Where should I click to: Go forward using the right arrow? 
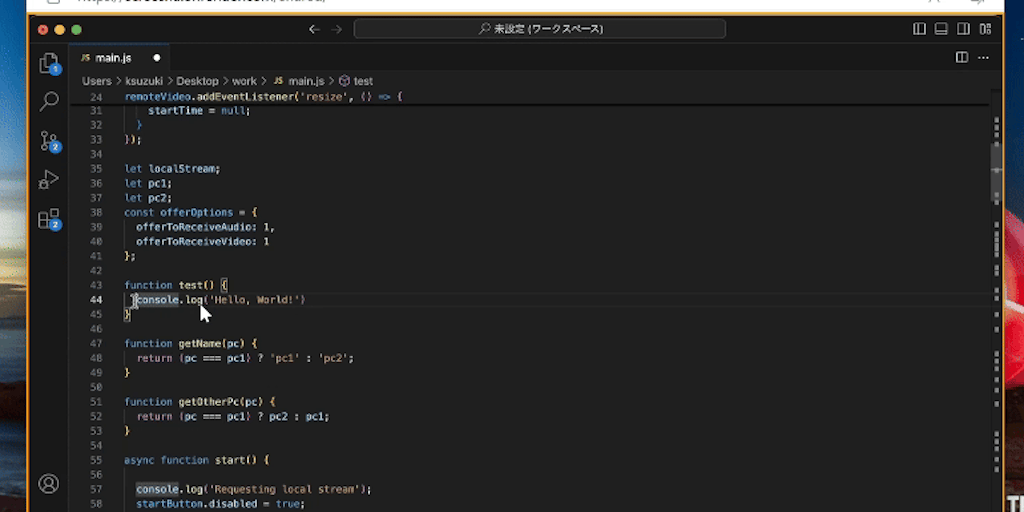(x=336, y=29)
